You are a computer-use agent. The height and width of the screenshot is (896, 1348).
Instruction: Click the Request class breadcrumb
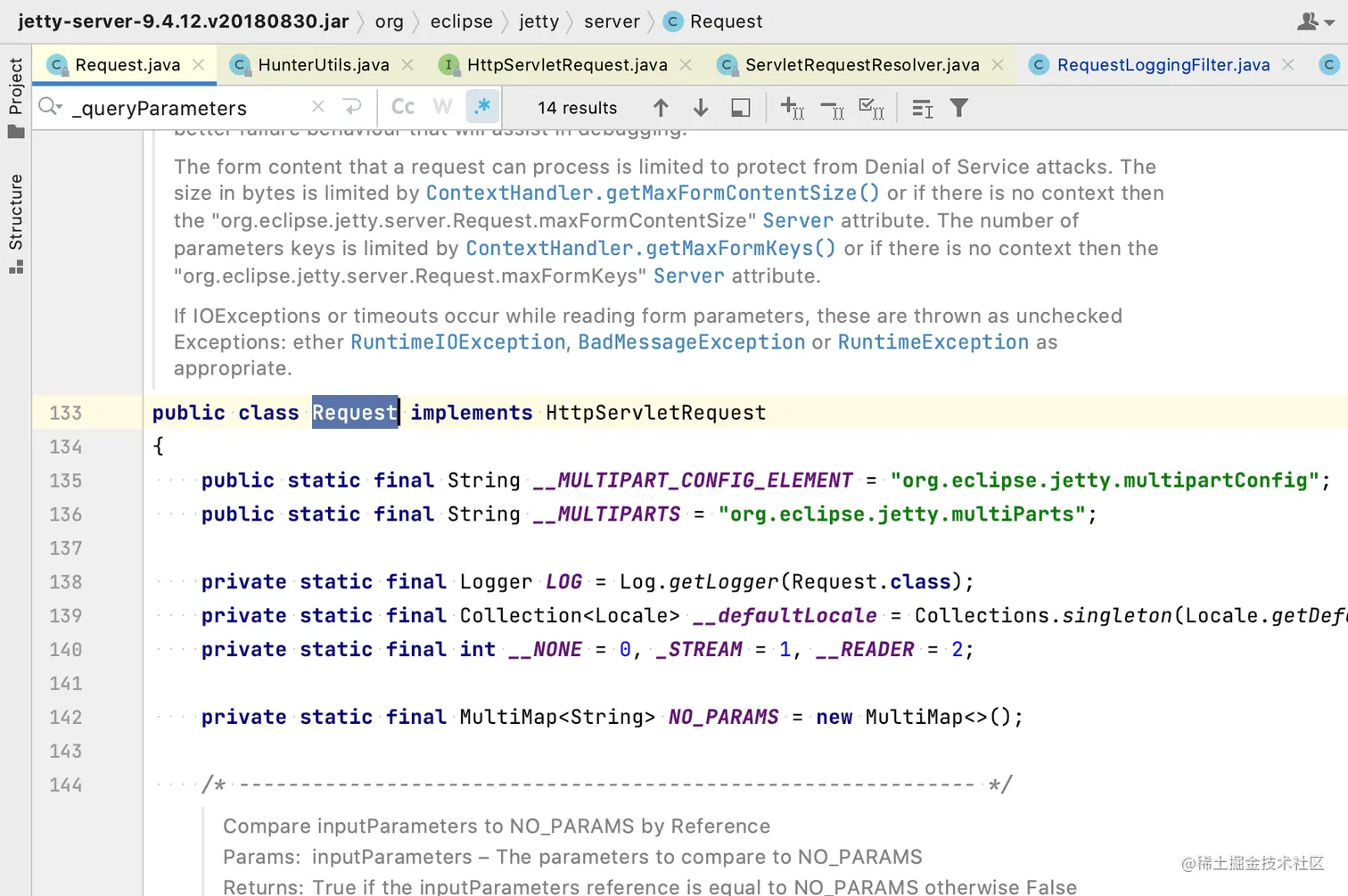(714, 21)
